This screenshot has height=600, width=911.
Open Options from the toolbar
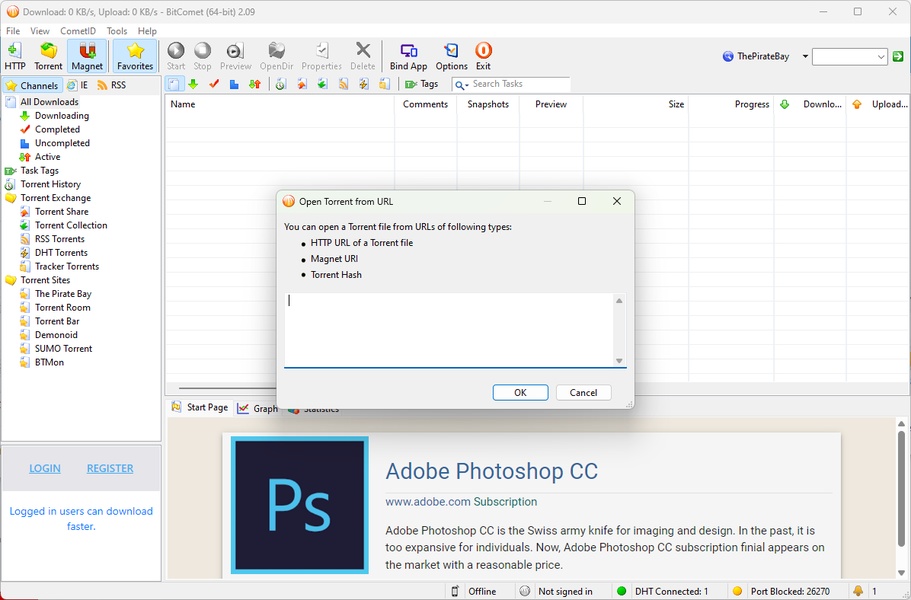451,56
